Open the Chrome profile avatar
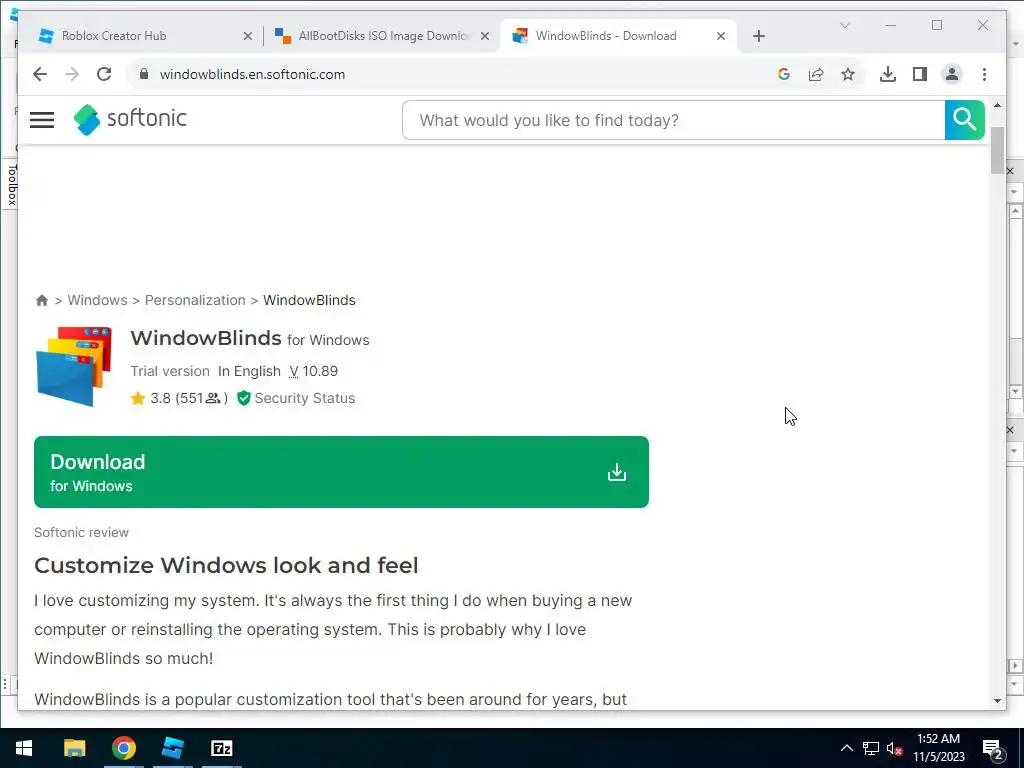The width and height of the screenshot is (1024, 768). (952, 74)
